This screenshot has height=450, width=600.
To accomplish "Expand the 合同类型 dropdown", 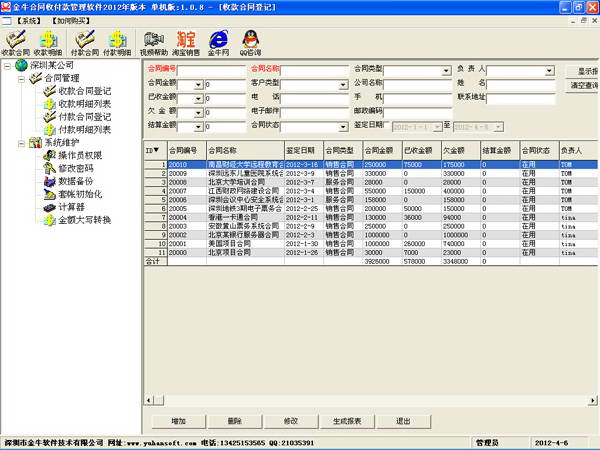I will pos(446,71).
